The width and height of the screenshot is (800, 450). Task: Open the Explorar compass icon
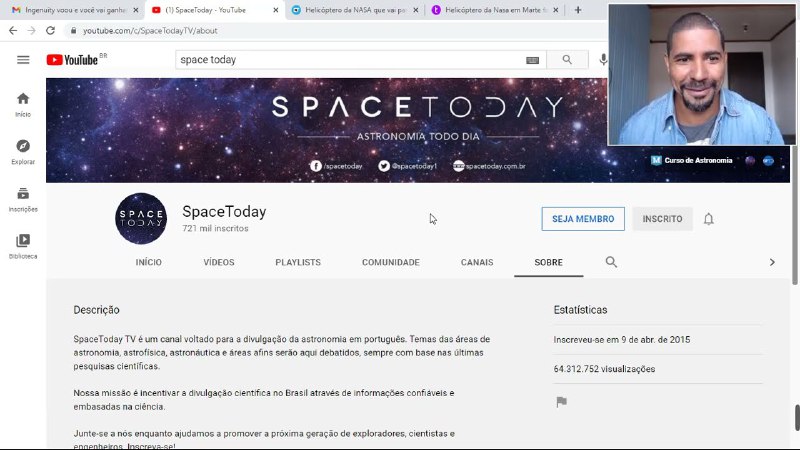(23, 152)
